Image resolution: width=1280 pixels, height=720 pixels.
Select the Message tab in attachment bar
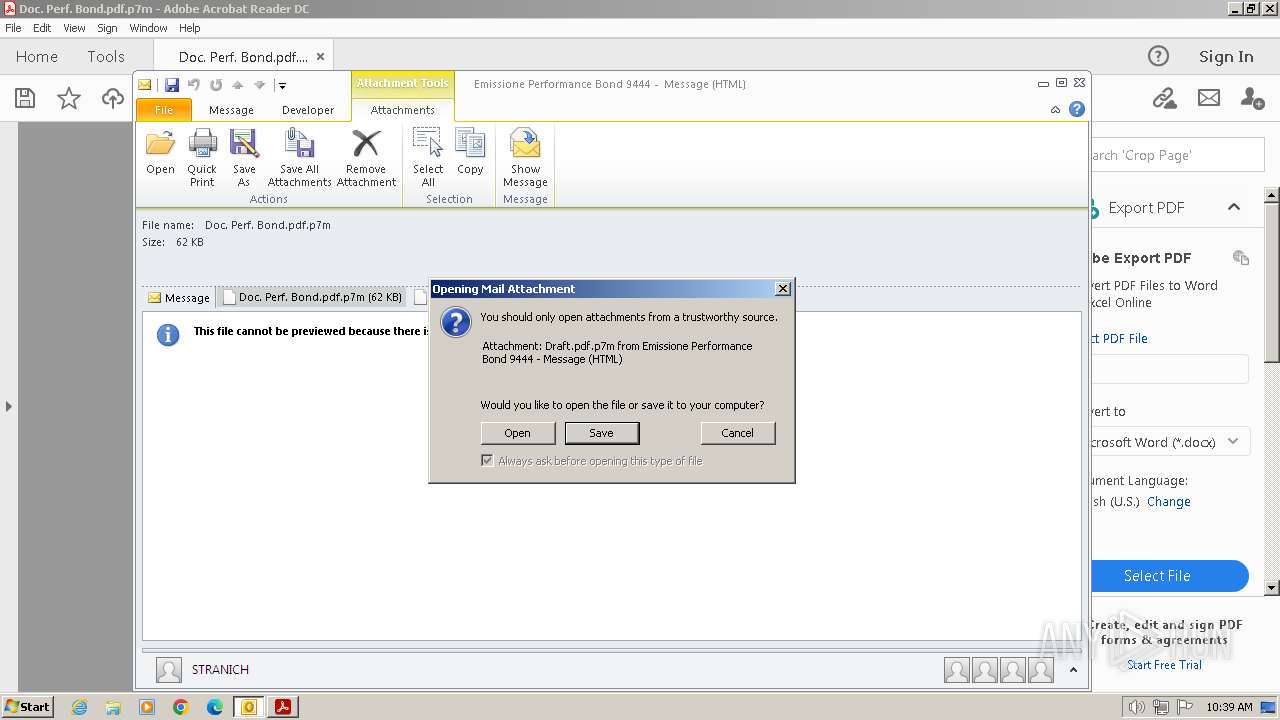click(x=179, y=297)
